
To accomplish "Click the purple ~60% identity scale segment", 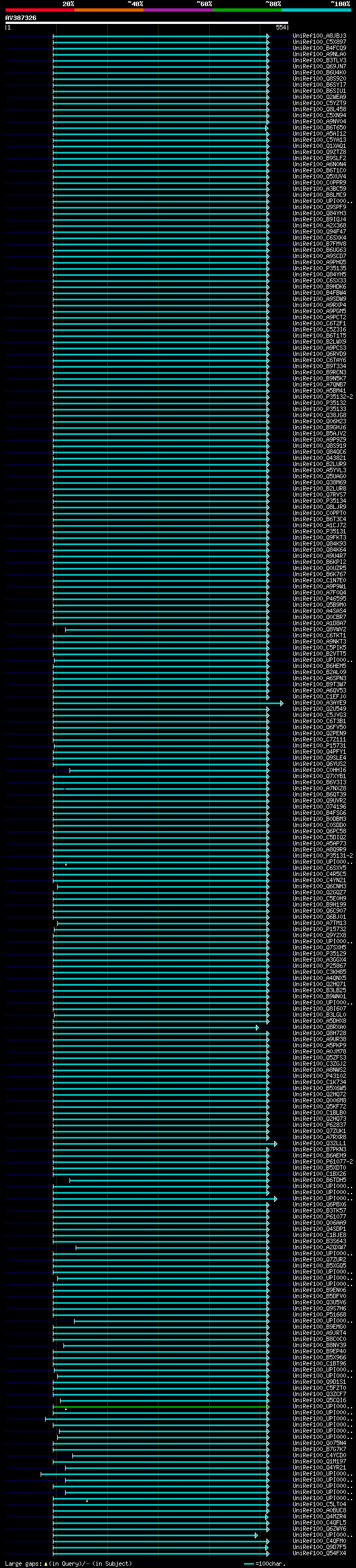I will (x=179, y=10).
